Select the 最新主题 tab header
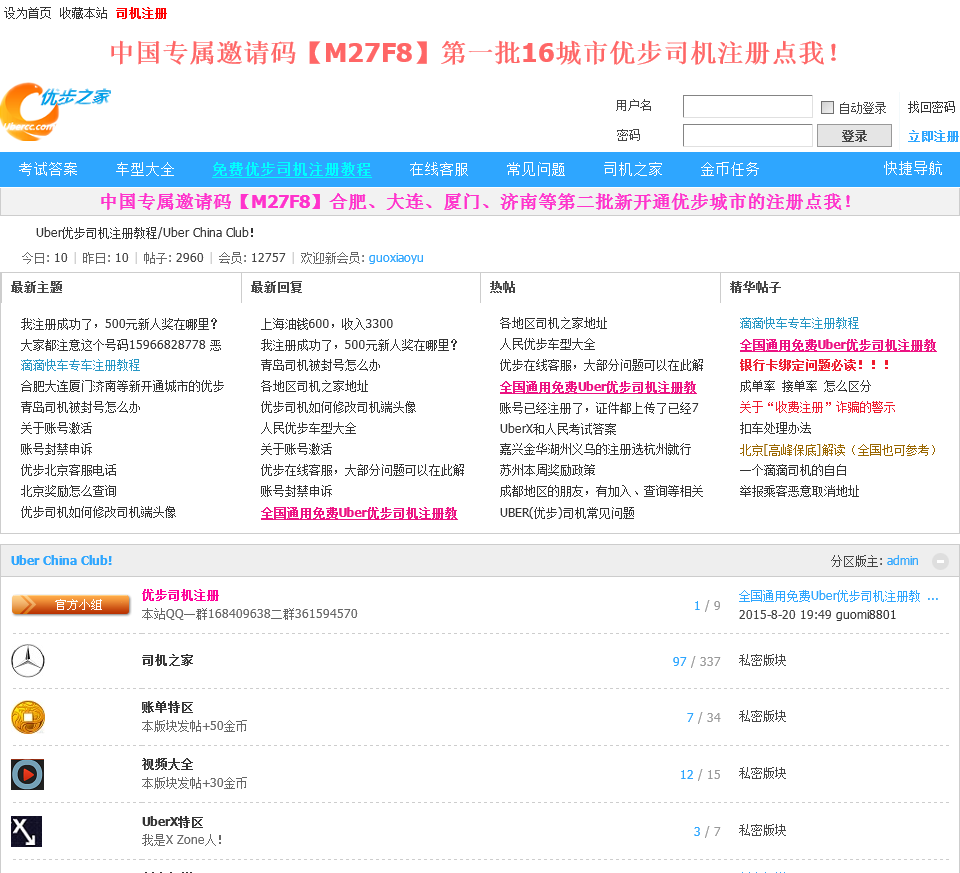 point(37,287)
